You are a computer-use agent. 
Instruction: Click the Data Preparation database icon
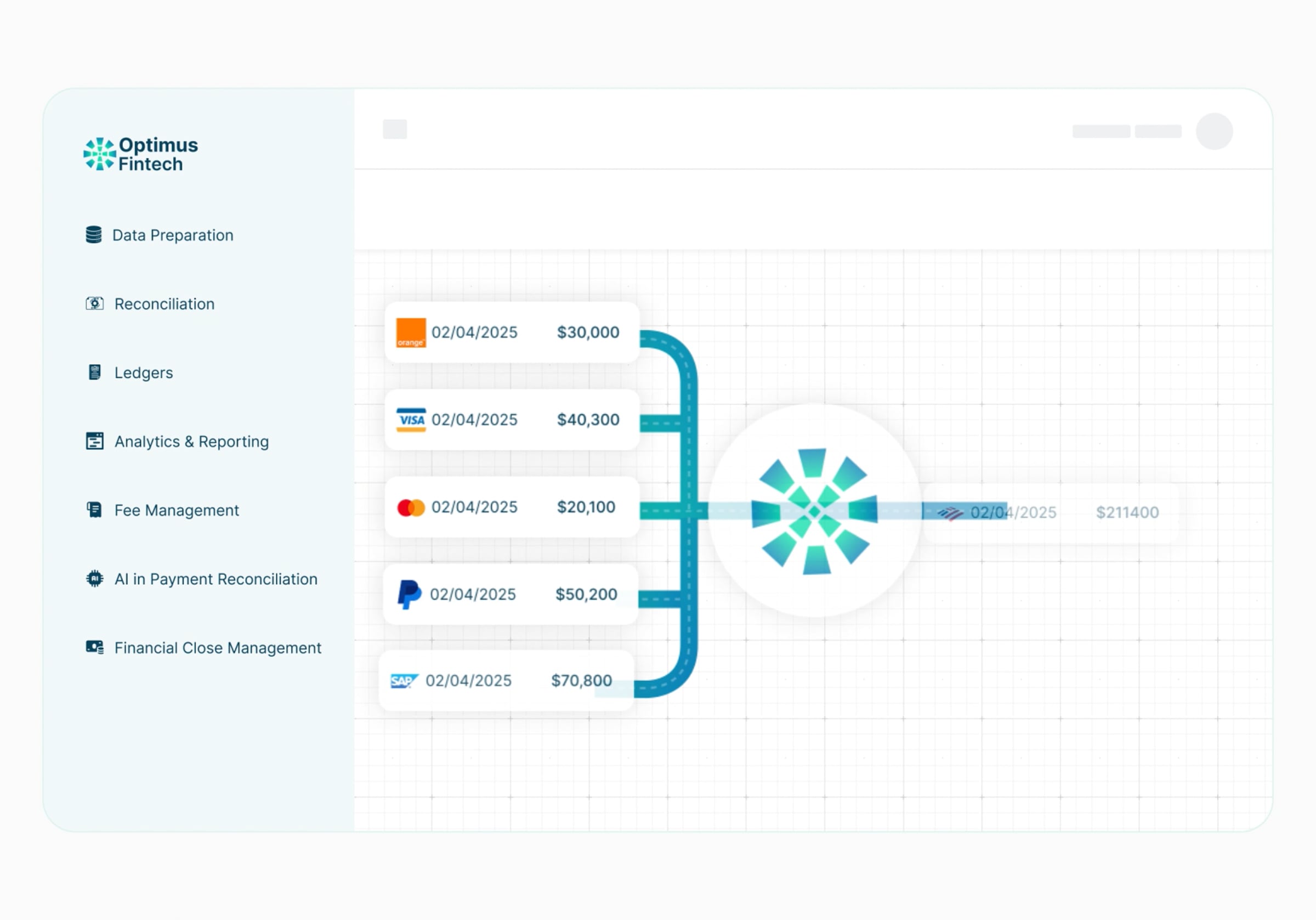point(93,235)
